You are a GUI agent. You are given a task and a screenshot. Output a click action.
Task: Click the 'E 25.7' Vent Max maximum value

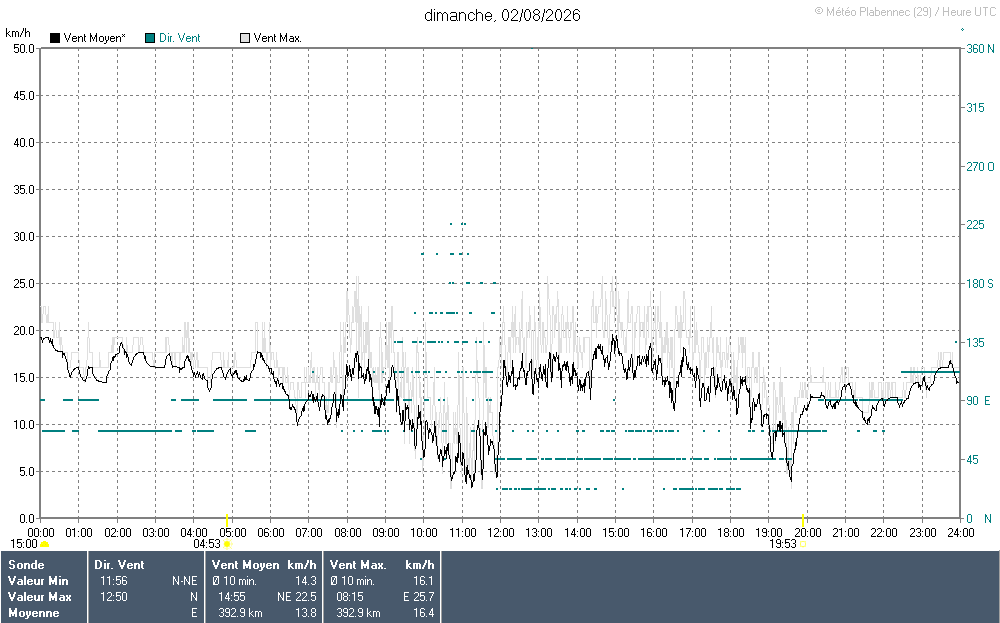(418, 597)
